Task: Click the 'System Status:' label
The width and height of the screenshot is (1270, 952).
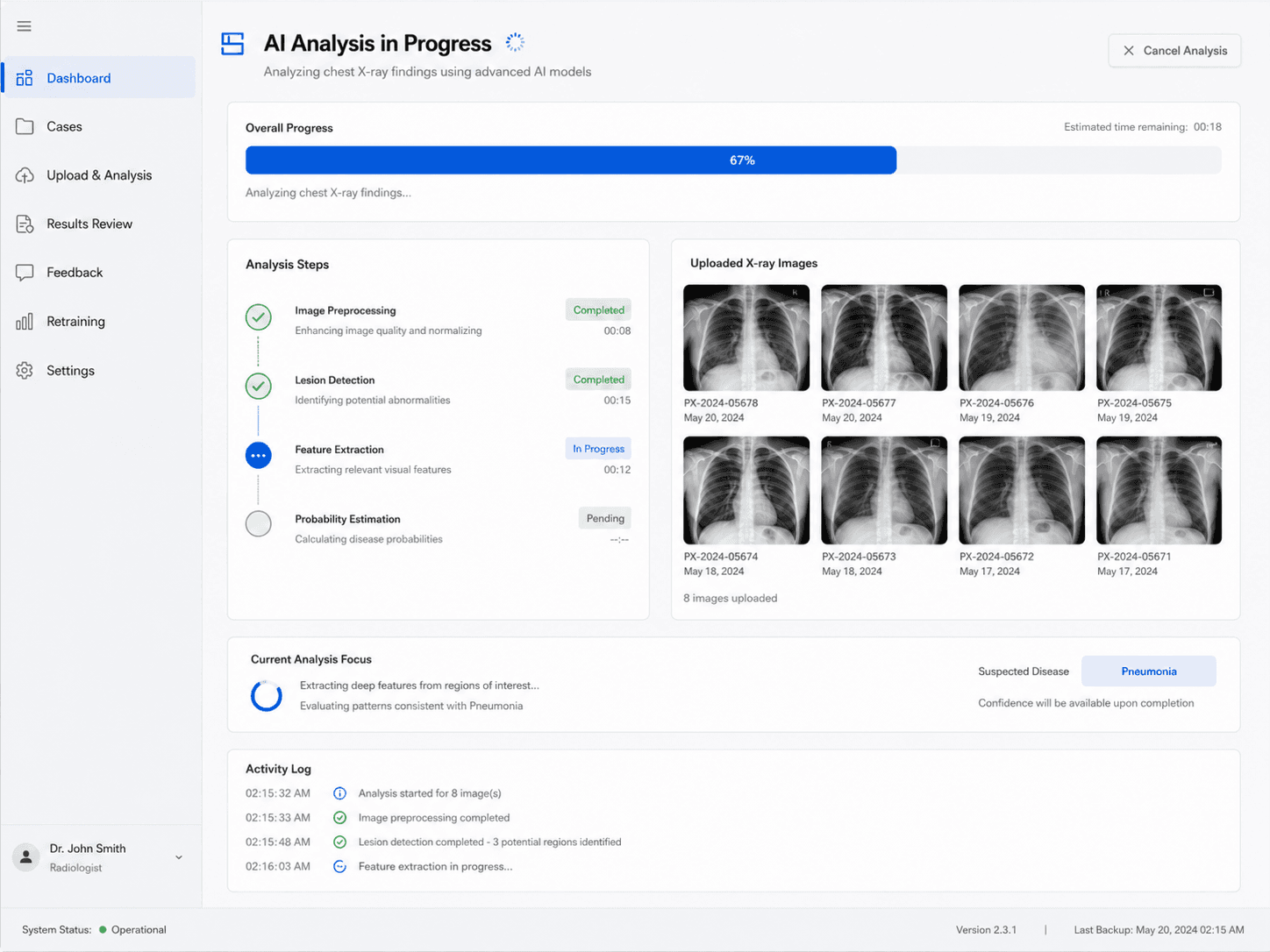Action: point(57,930)
